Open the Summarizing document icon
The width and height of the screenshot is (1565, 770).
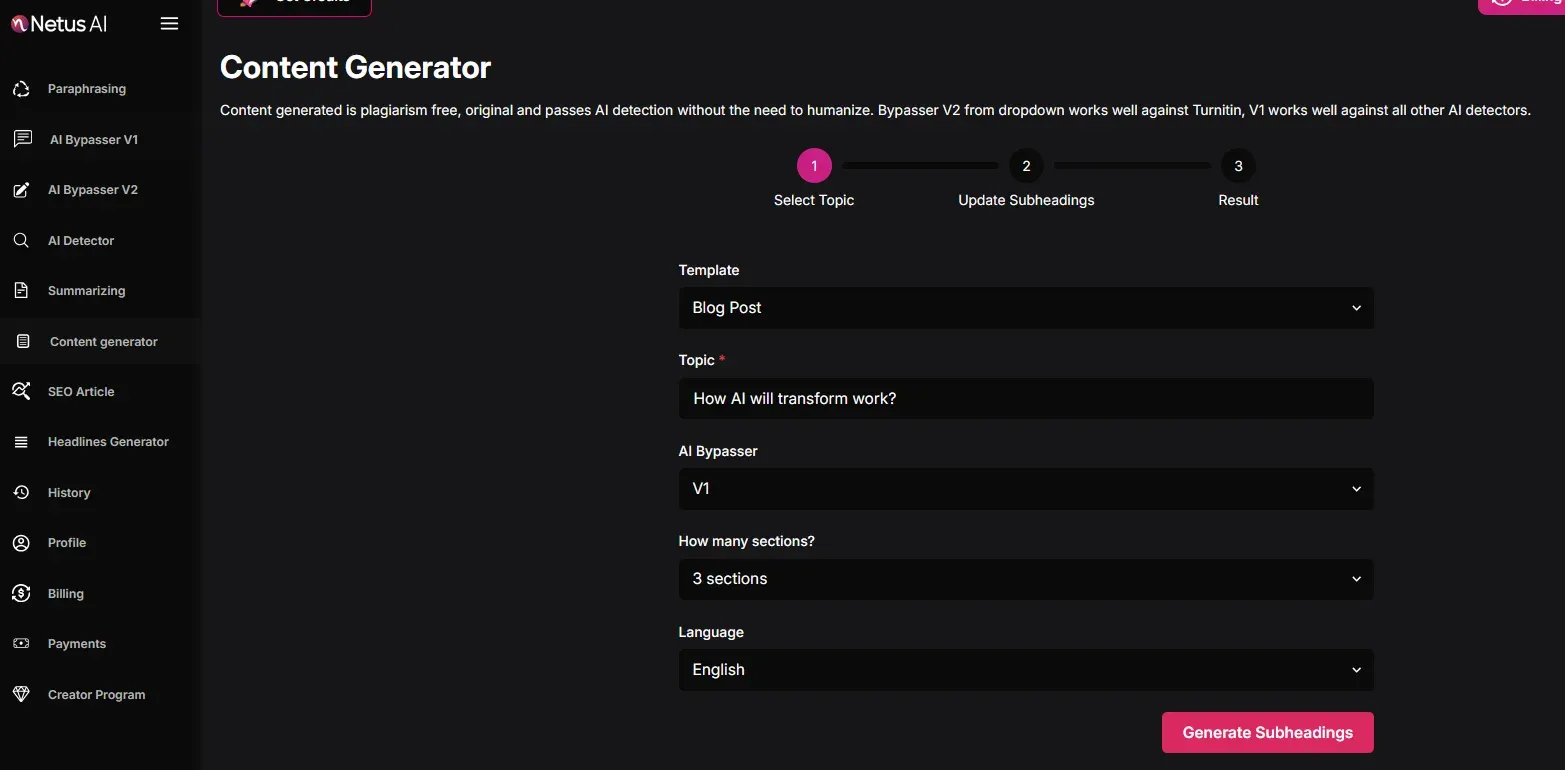(21, 290)
